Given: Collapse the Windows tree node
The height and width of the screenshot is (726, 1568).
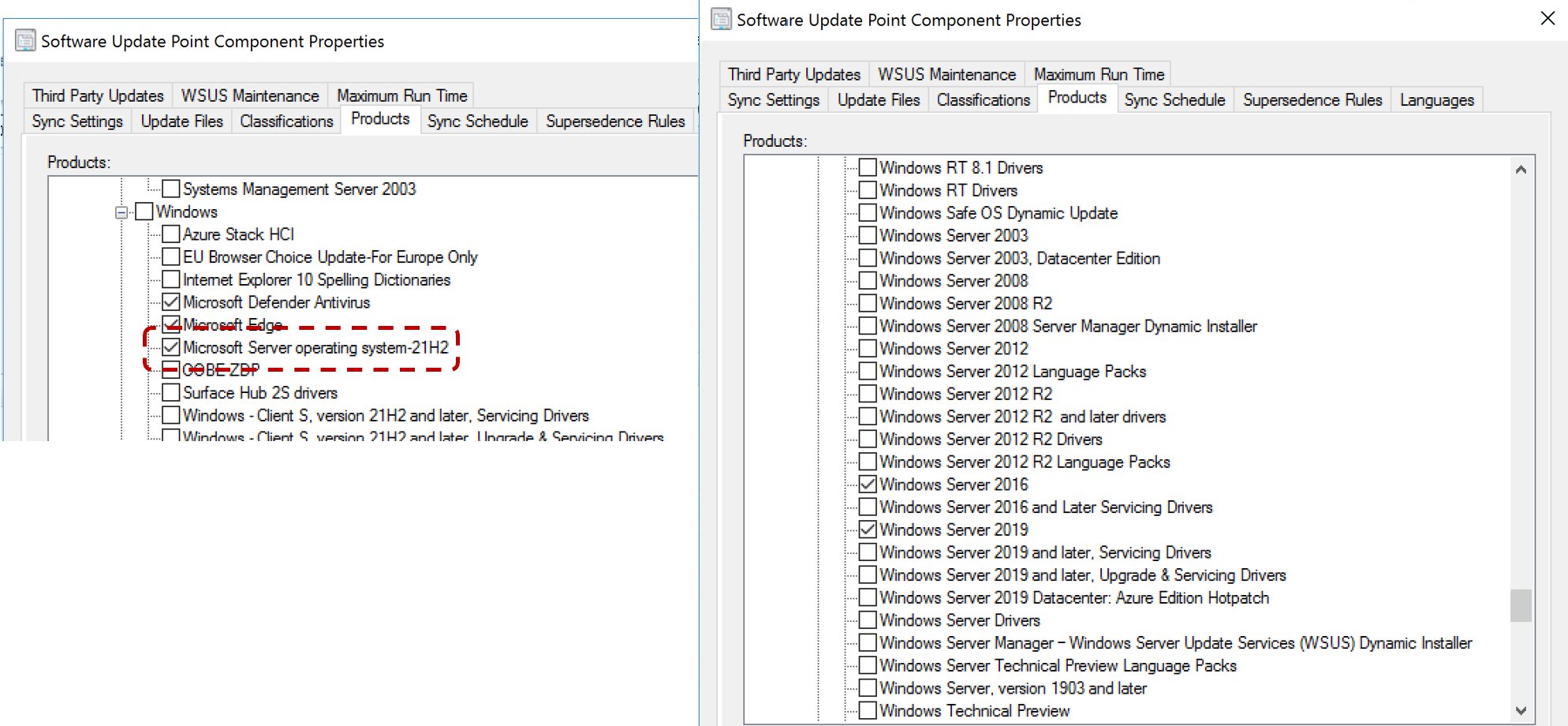Looking at the screenshot, I should pos(121,212).
